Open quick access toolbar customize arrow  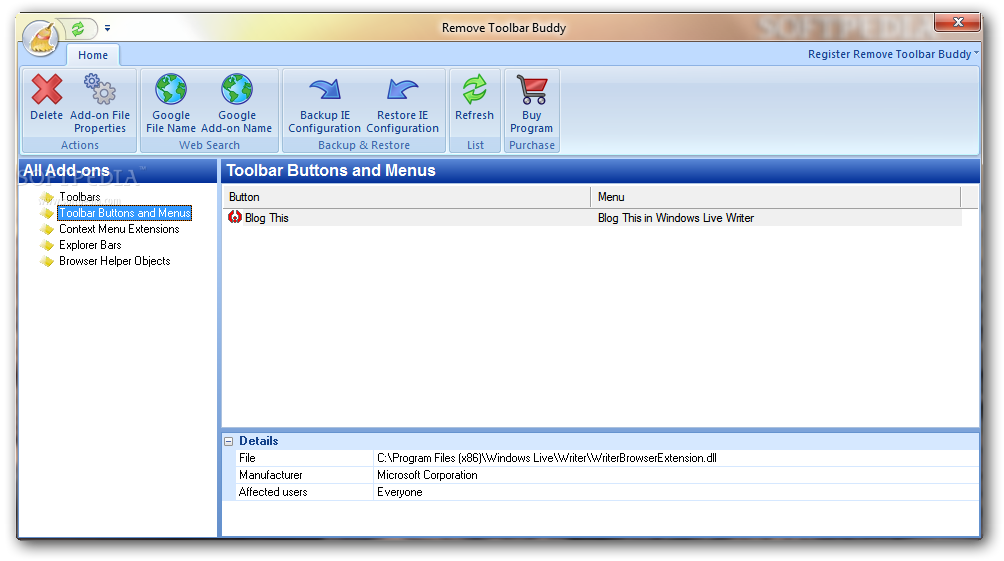pyautogui.click(x=108, y=28)
